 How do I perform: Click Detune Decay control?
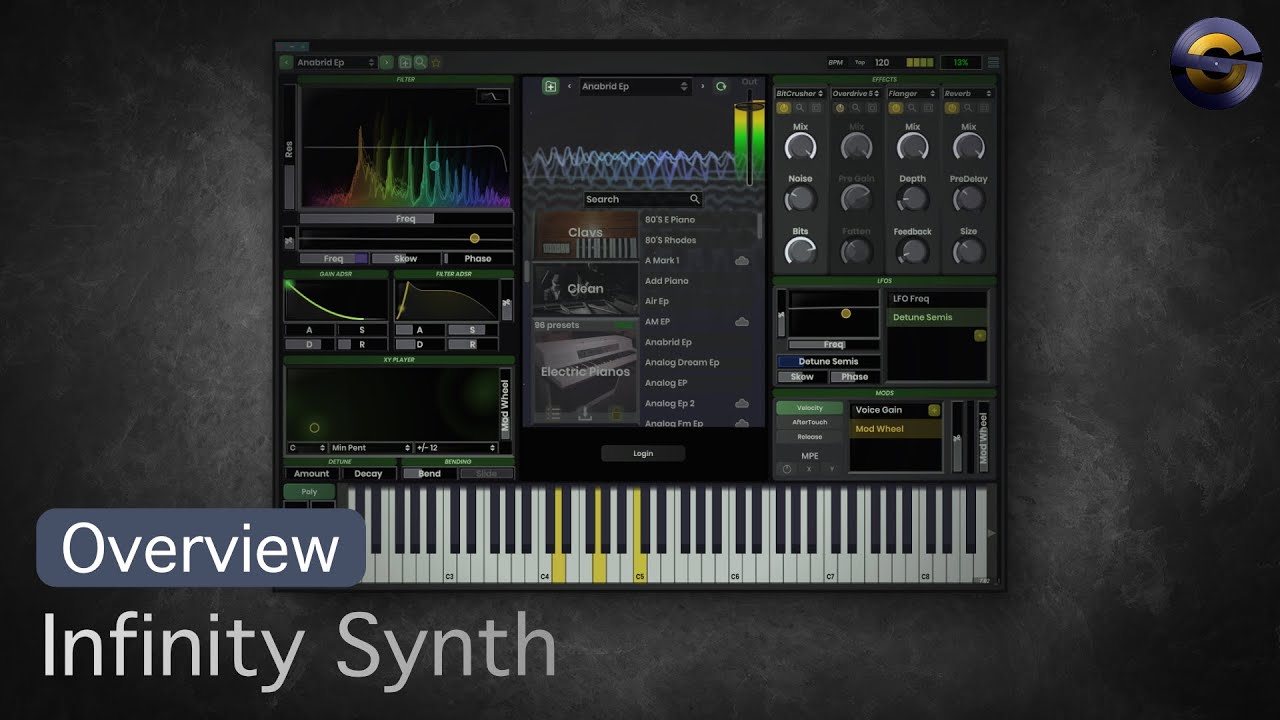pos(368,474)
